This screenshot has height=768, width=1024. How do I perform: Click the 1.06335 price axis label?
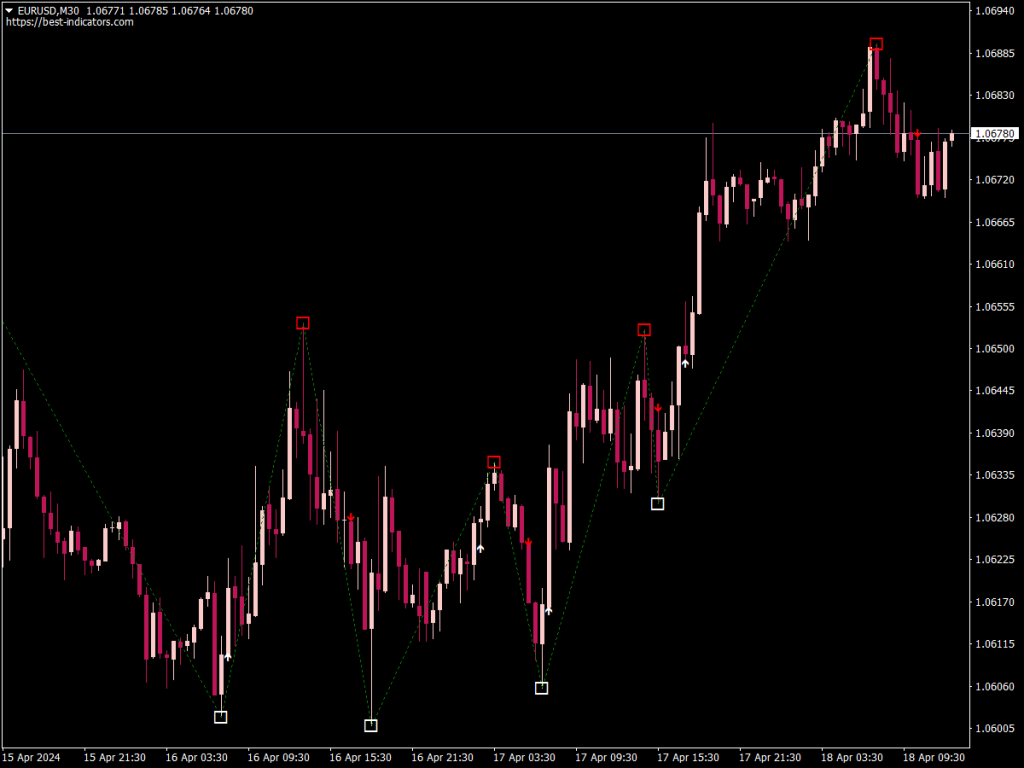[995, 475]
